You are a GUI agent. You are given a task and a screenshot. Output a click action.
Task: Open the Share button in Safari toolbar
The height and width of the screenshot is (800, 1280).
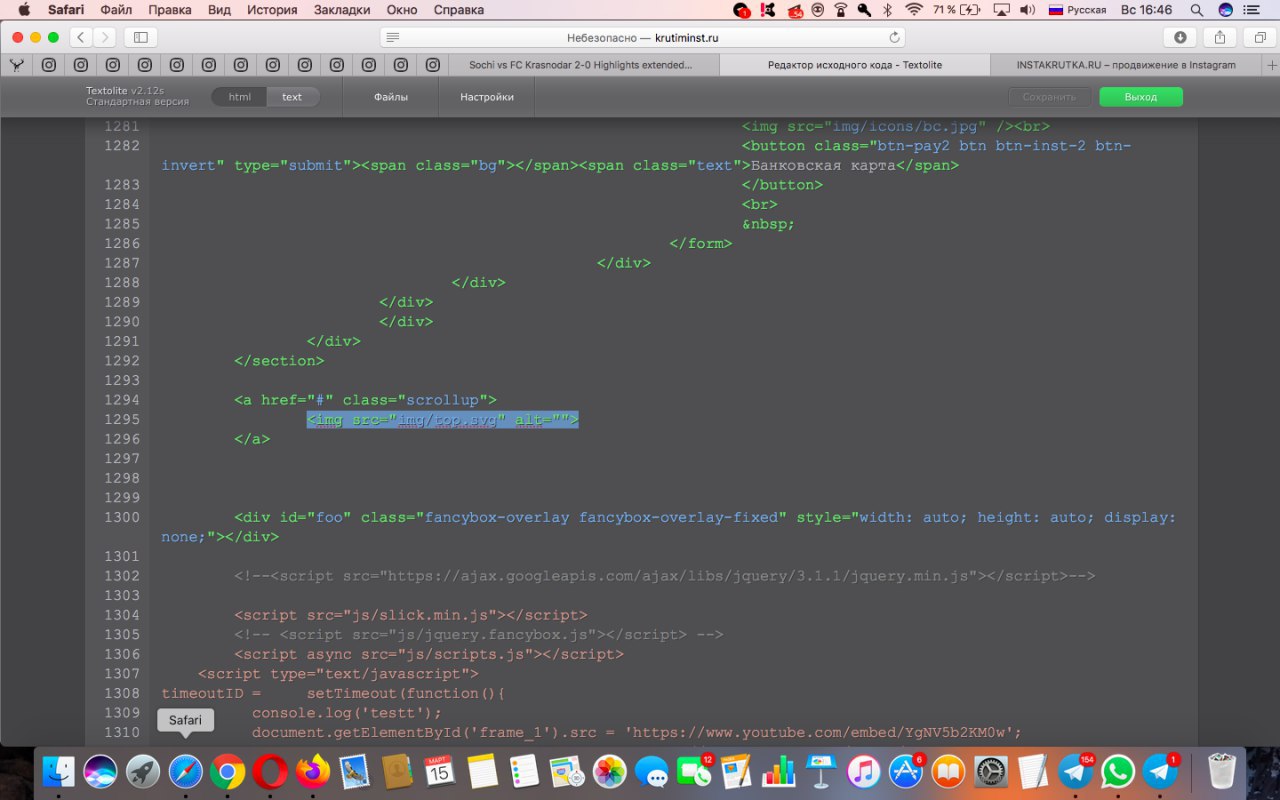[x=1220, y=37]
